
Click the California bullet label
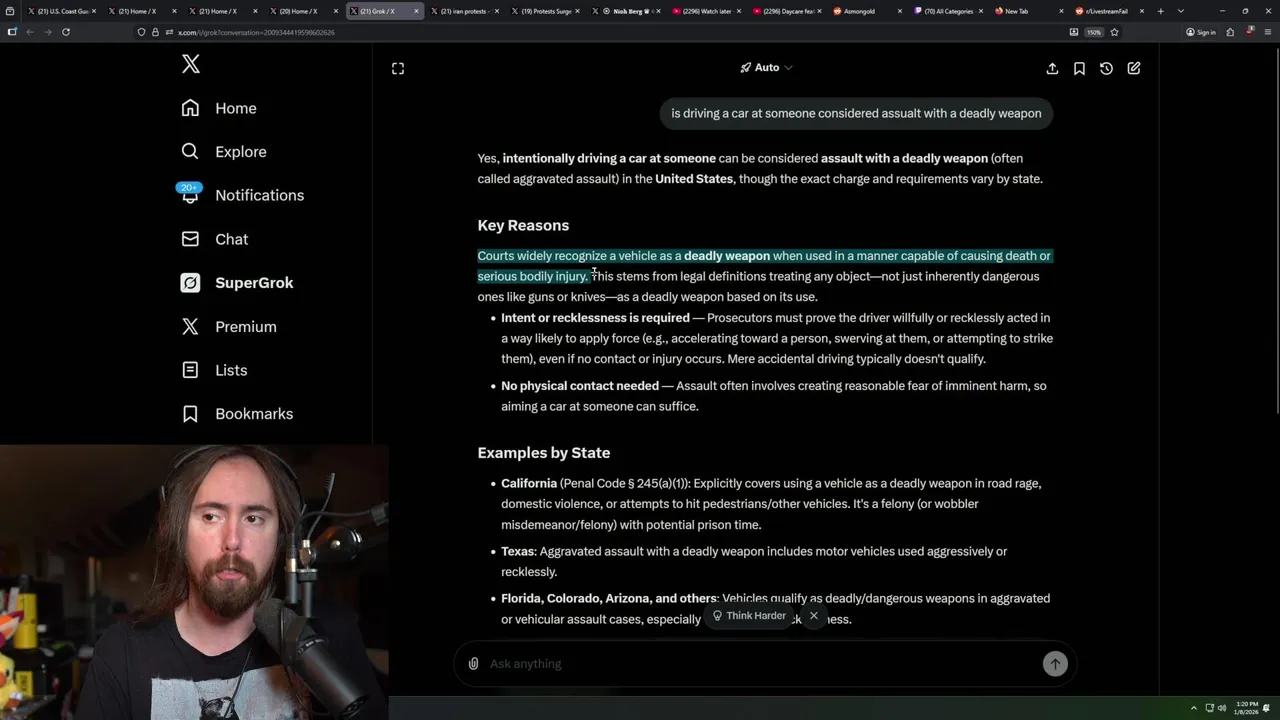pos(529,484)
